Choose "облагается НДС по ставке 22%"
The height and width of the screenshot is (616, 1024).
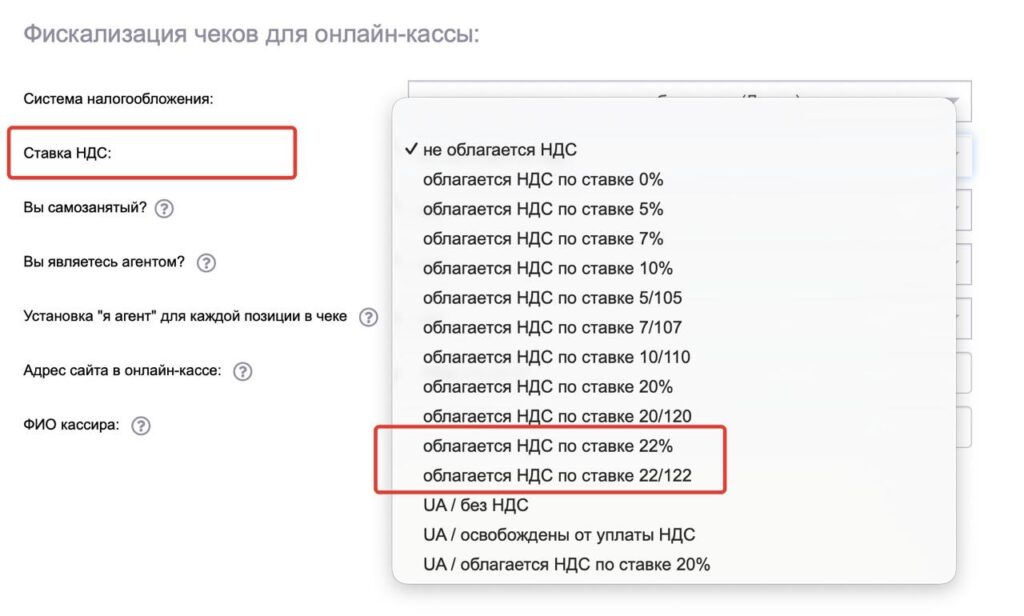tap(547, 446)
